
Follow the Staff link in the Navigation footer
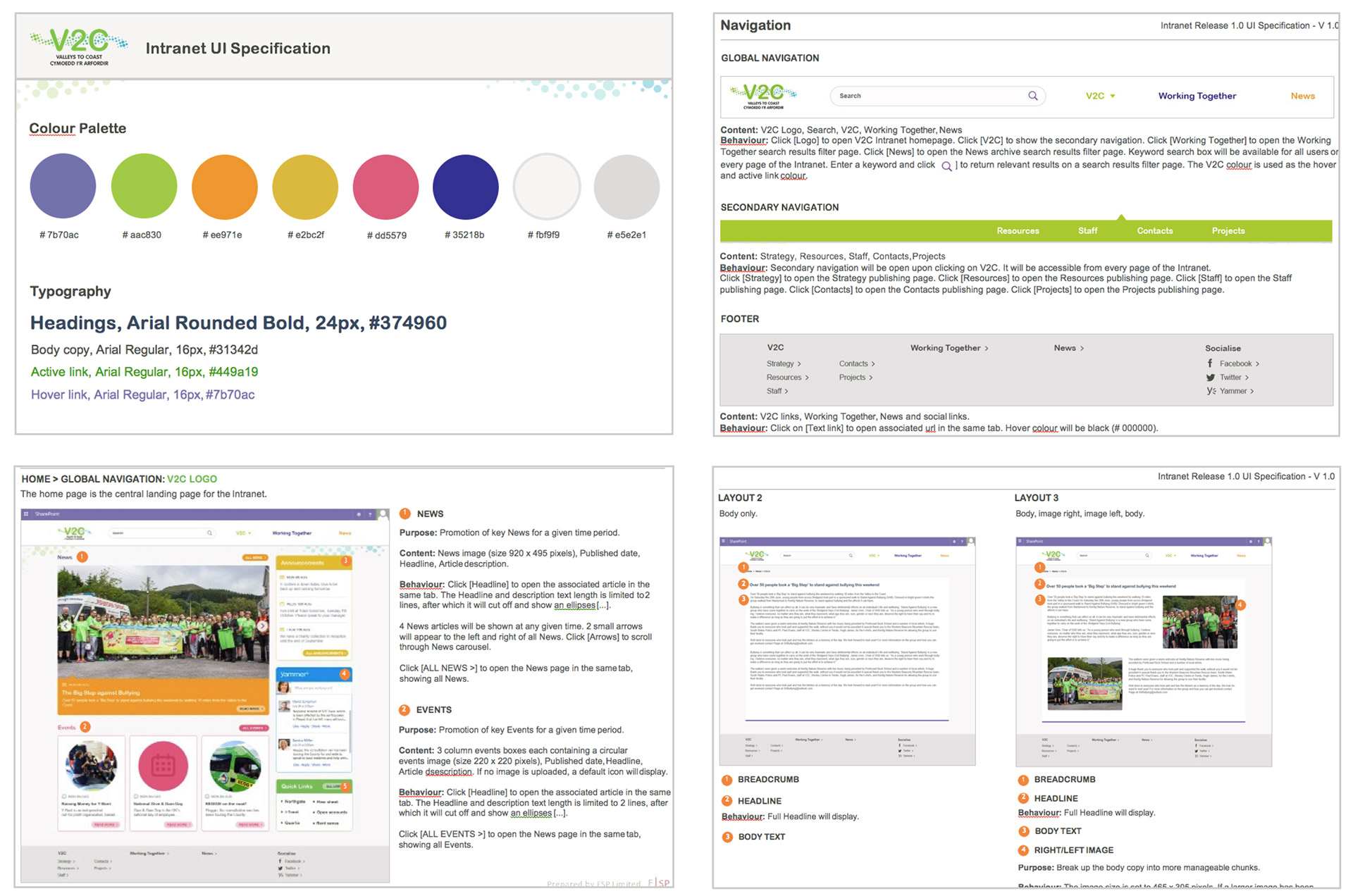click(777, 391)
